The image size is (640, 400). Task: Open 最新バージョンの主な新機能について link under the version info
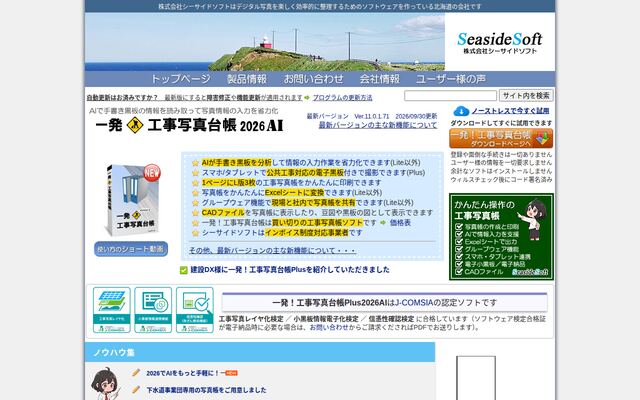point(378,125)
